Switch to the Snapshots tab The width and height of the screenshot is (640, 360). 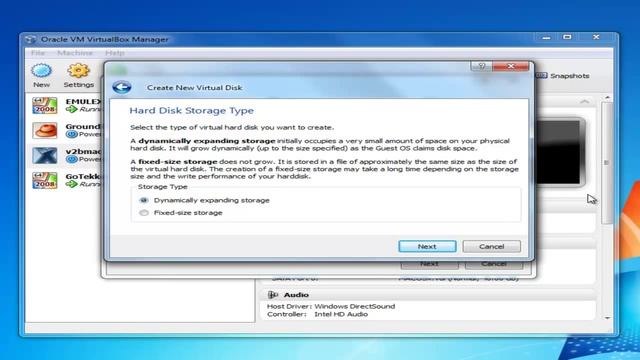(562, 76)
